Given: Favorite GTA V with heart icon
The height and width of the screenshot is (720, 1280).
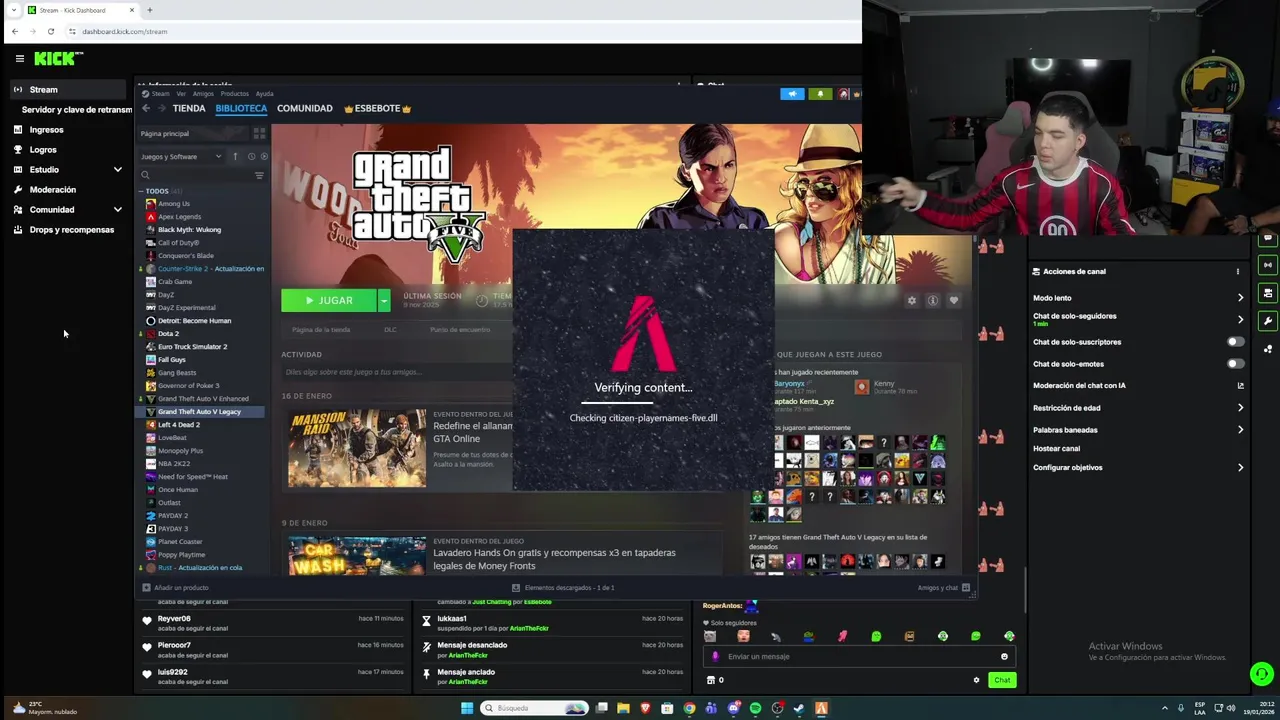Looking at the screenshot, I should (x=954, y=301).
